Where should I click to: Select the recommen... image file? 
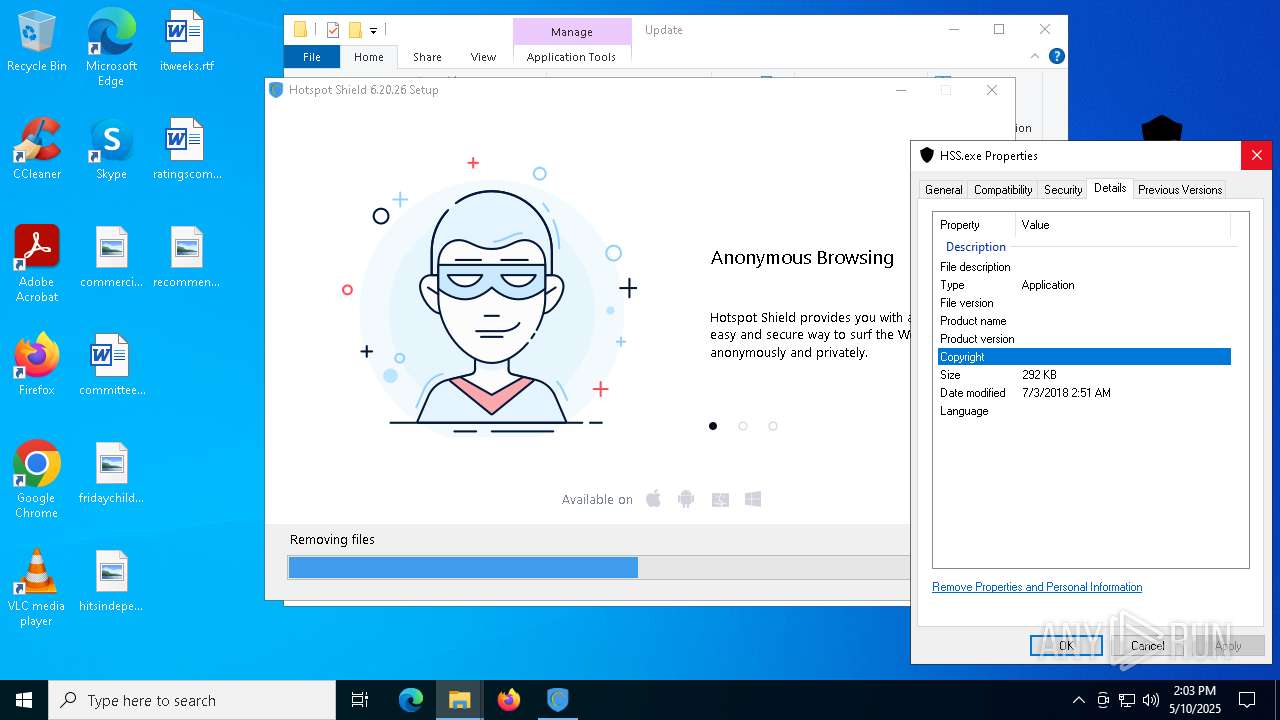186,258
